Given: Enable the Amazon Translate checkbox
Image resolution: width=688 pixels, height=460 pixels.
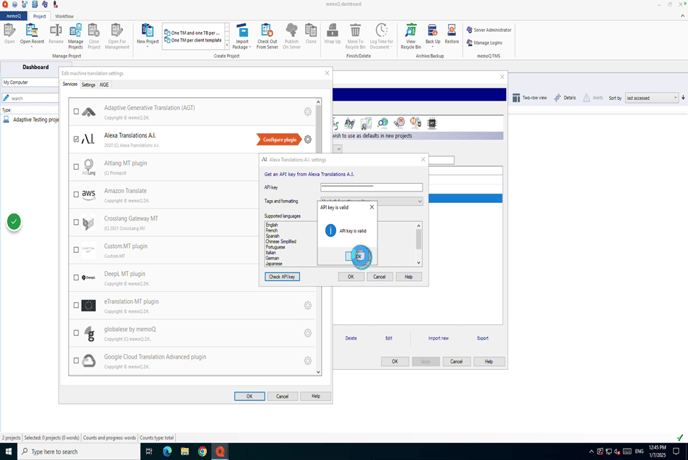Looking at the screenshot, I should click(x=76, y=194).
